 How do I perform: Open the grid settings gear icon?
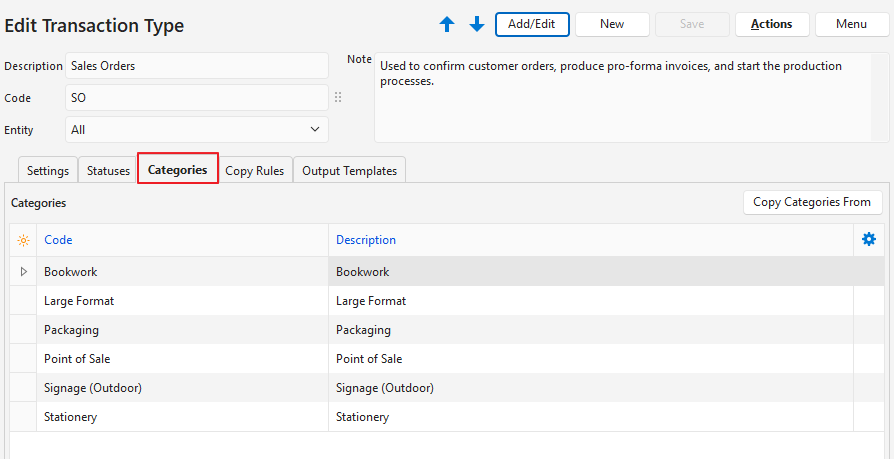coord(868,239)
